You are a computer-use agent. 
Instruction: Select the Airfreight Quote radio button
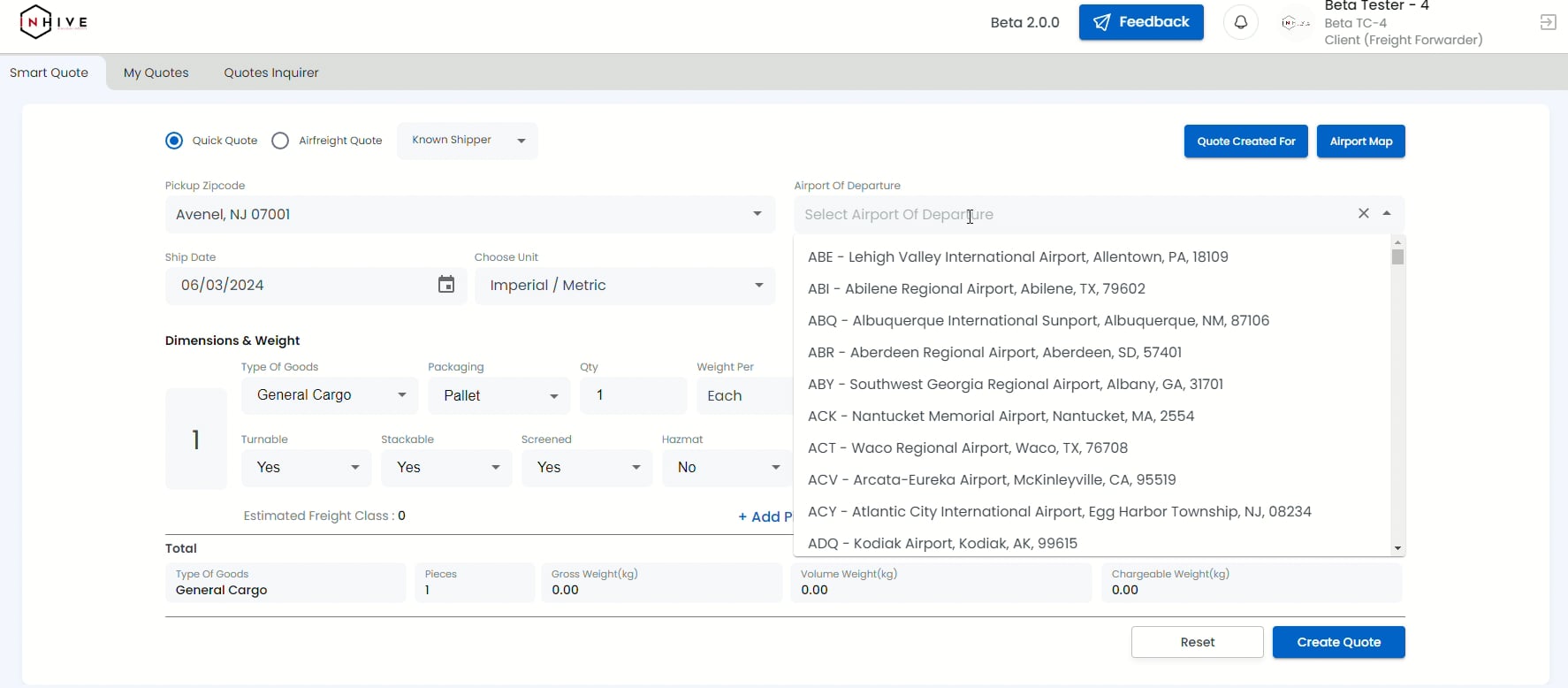pos(280,141)
